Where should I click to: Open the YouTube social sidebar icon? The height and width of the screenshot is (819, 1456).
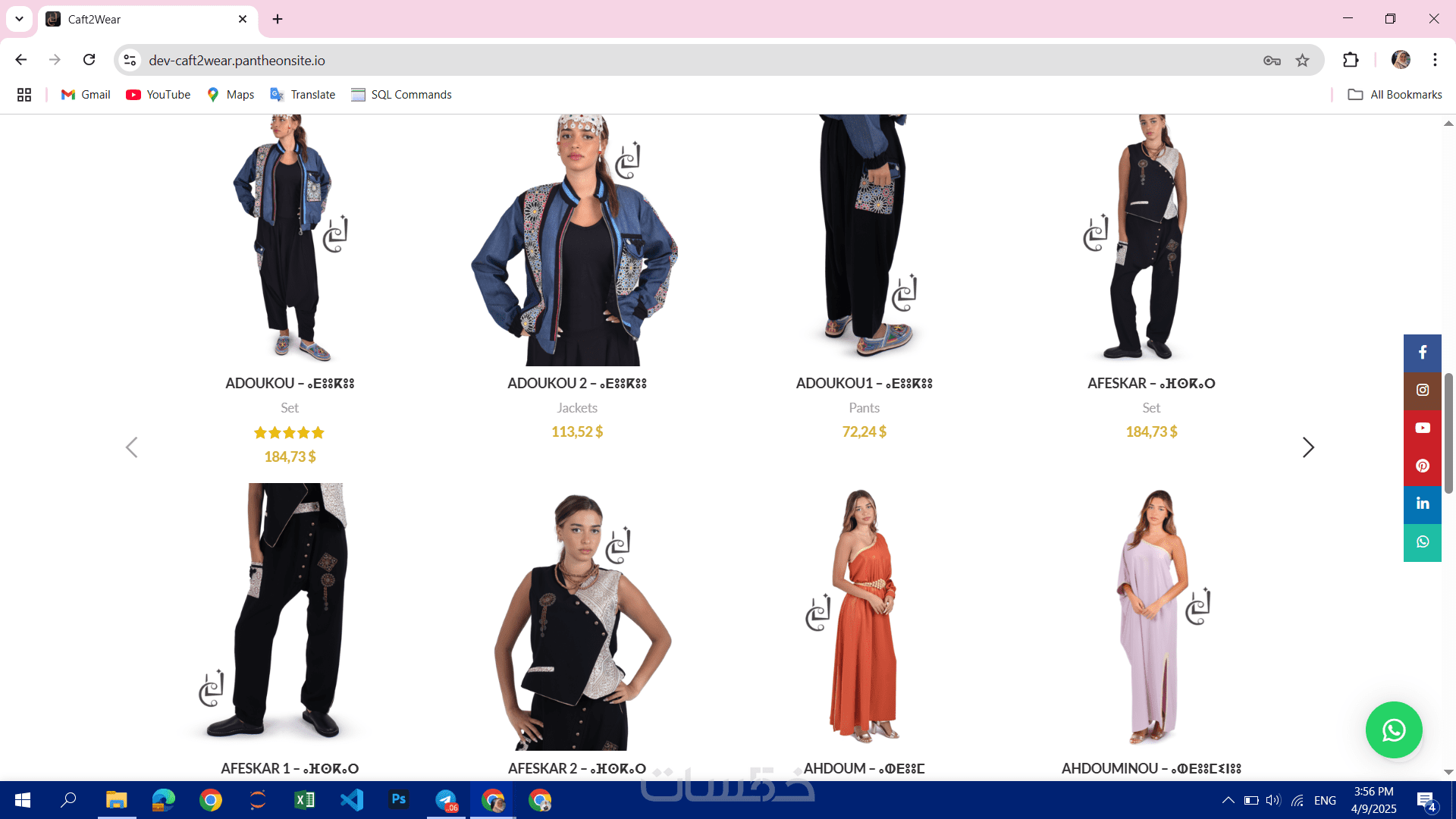[1422, 428]
